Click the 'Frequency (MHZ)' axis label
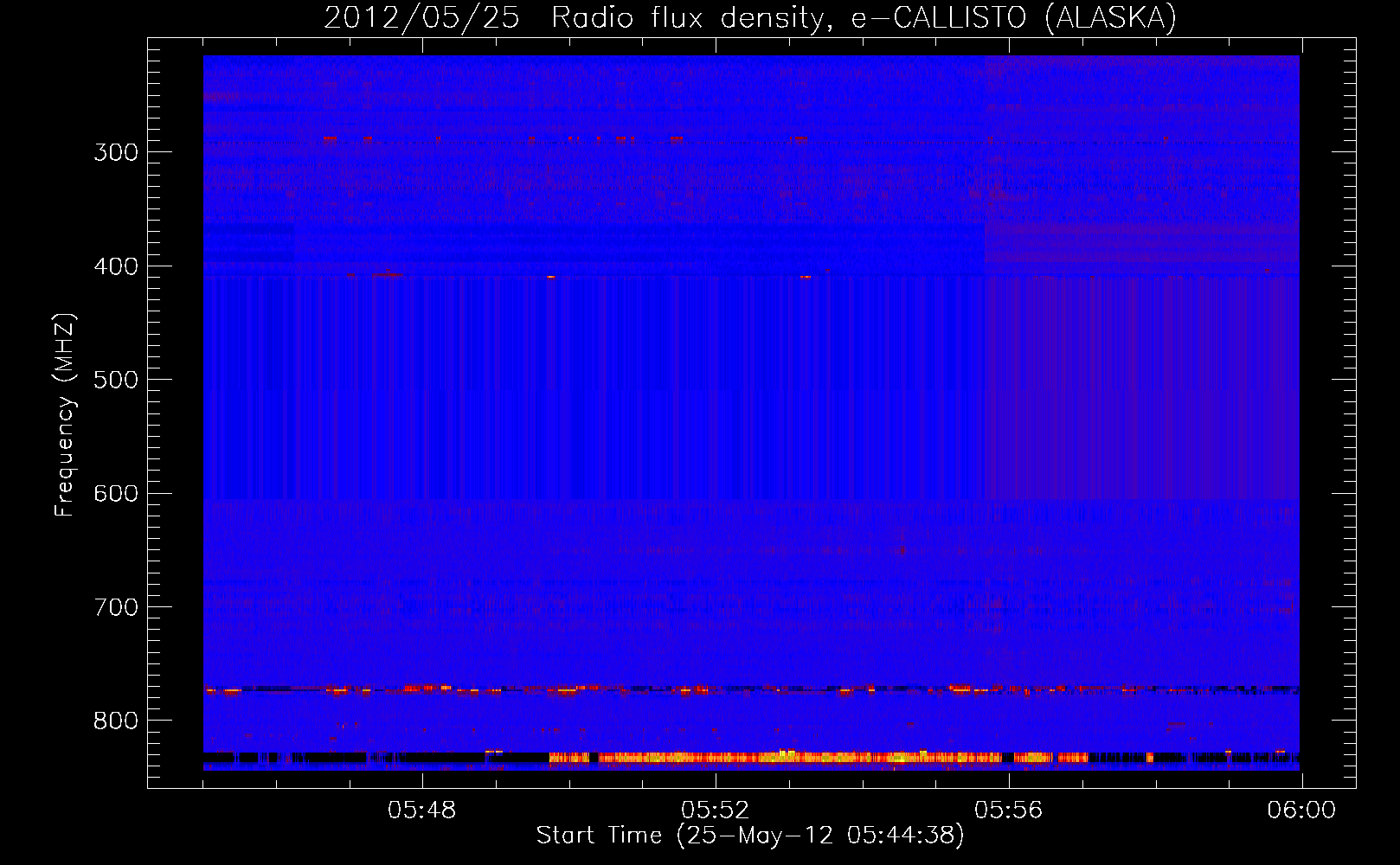The height and width of the screenshot is (865, 1400). point(65,415)
